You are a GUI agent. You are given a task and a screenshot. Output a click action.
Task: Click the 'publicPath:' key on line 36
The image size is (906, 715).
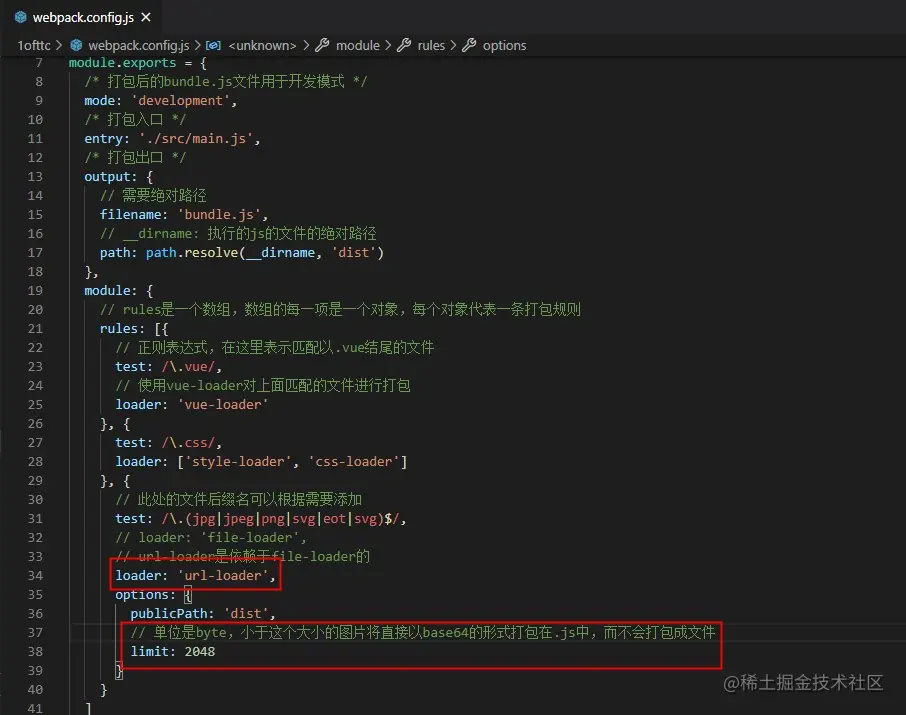(x=172, y=613)
